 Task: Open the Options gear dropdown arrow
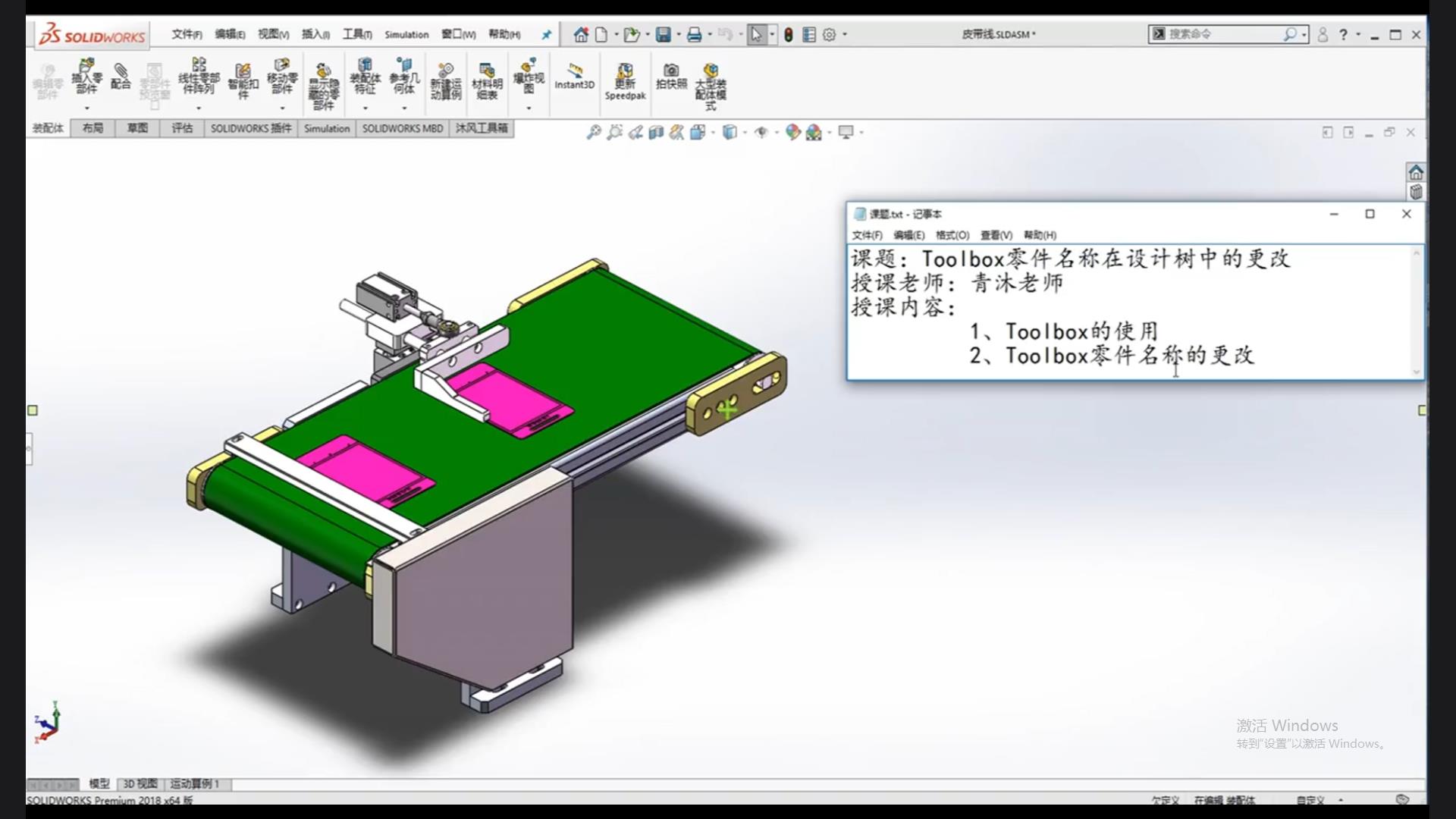(845, 35)
